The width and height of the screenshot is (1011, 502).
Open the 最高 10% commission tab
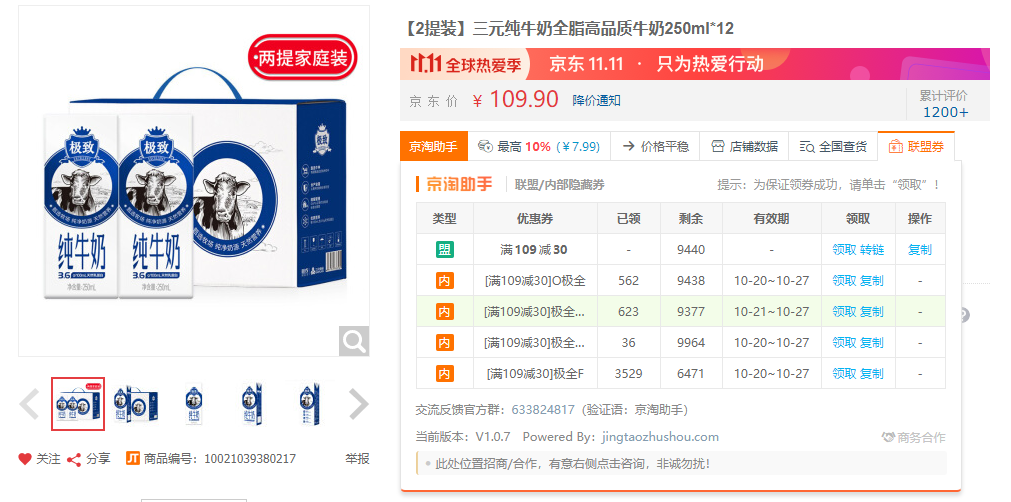[x=539, y=146]
